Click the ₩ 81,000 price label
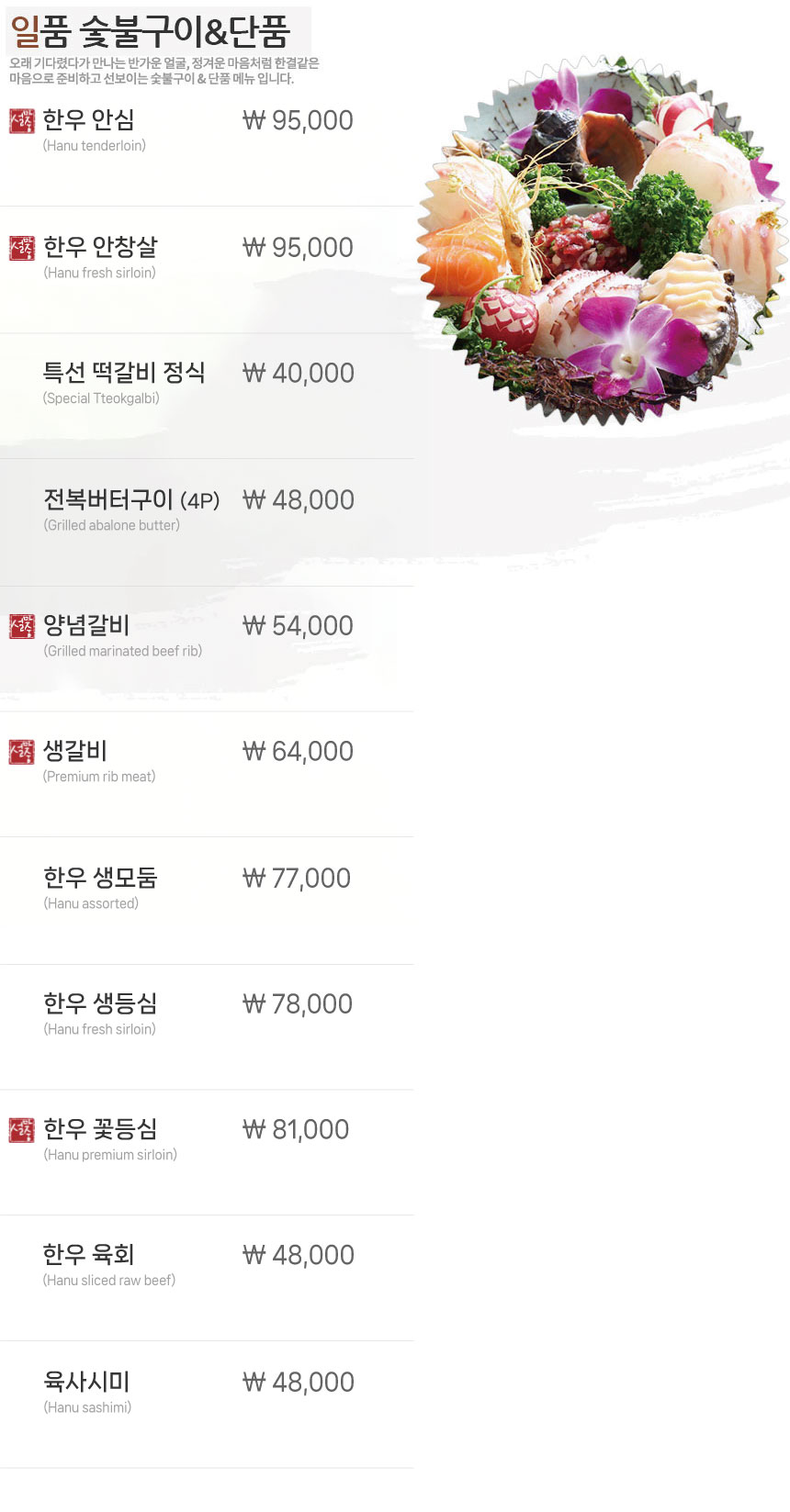The height and width of the screenshot is (1512, 790). [296, 1130]
